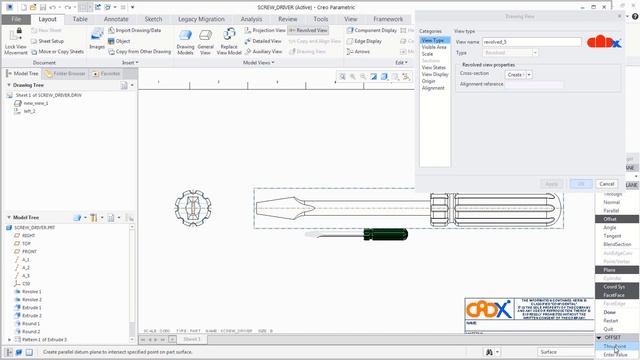The height and width of the screenshot is (360, 640).
Task: Click the find binoculars icon in status bar
Action: (489, 352)
